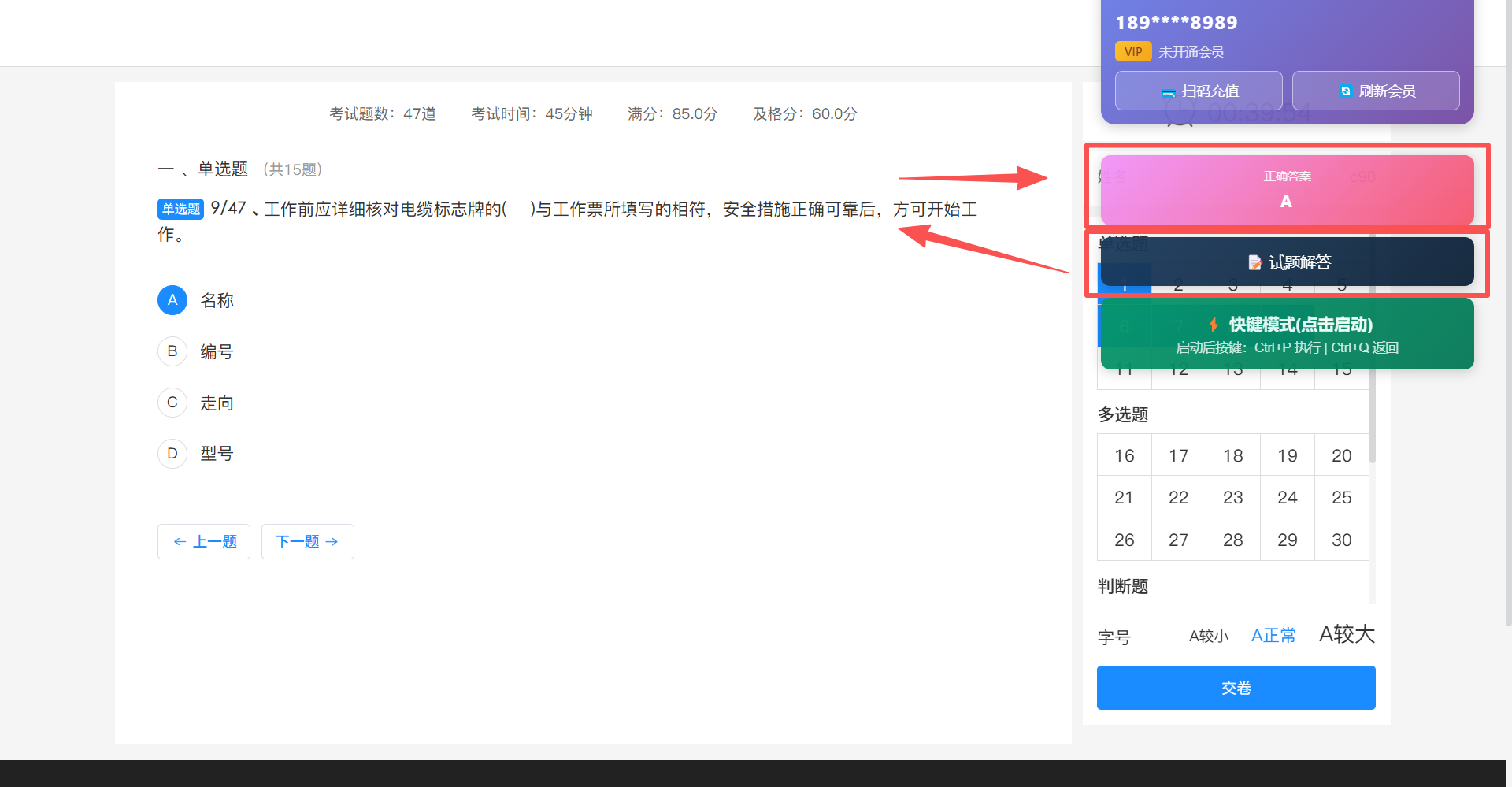Click the 及格分：60.0分 text
The width and height of the screenshot is (1512, 787).
coord(805,113)
